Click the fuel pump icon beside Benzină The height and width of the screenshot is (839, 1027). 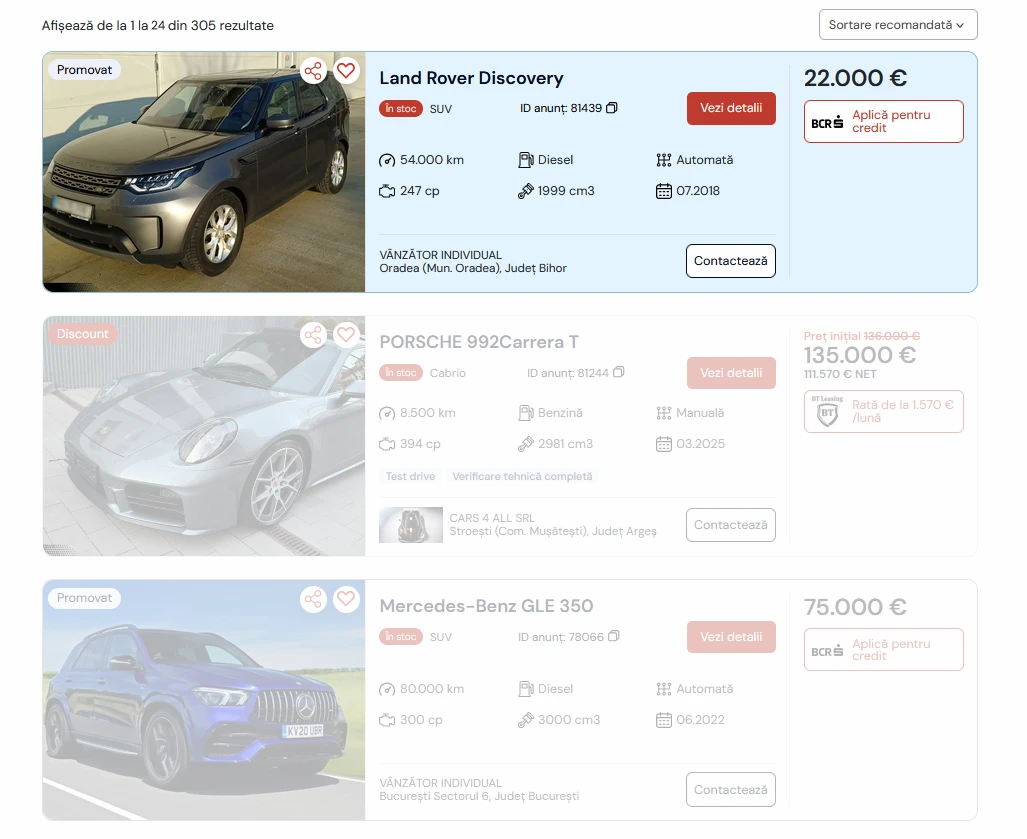(x=526, y=413)
